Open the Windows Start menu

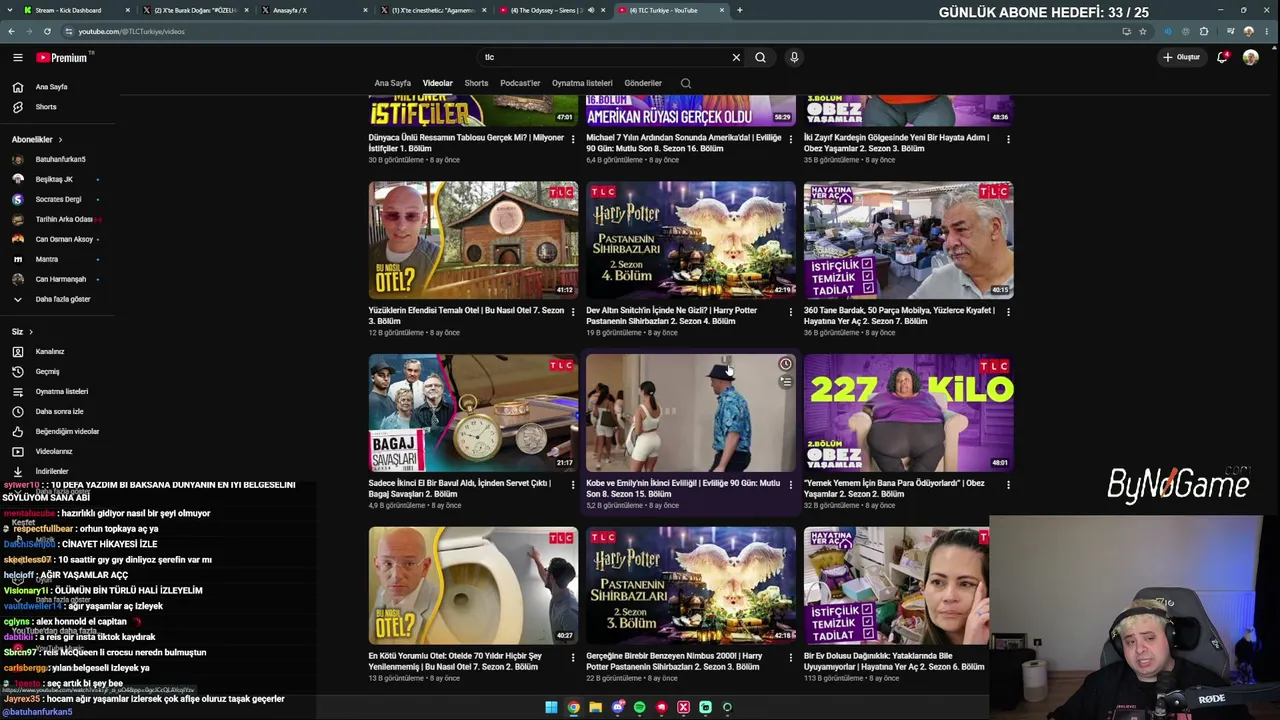click(551, 708)
